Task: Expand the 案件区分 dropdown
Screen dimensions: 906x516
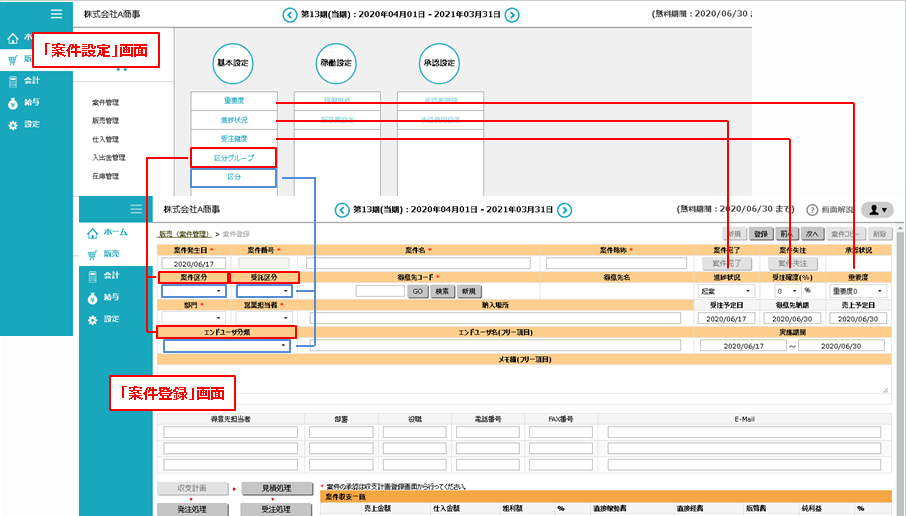Action: pyautogui.click(x=192, y=291)
